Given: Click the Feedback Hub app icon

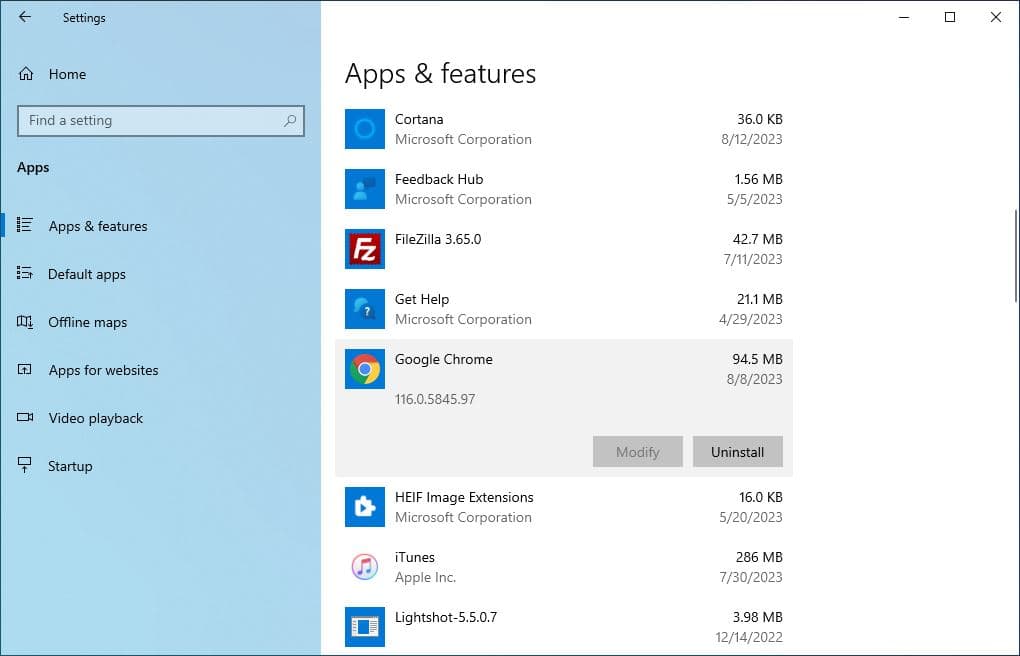Looking at the screenshot, I should pos(364,189).
